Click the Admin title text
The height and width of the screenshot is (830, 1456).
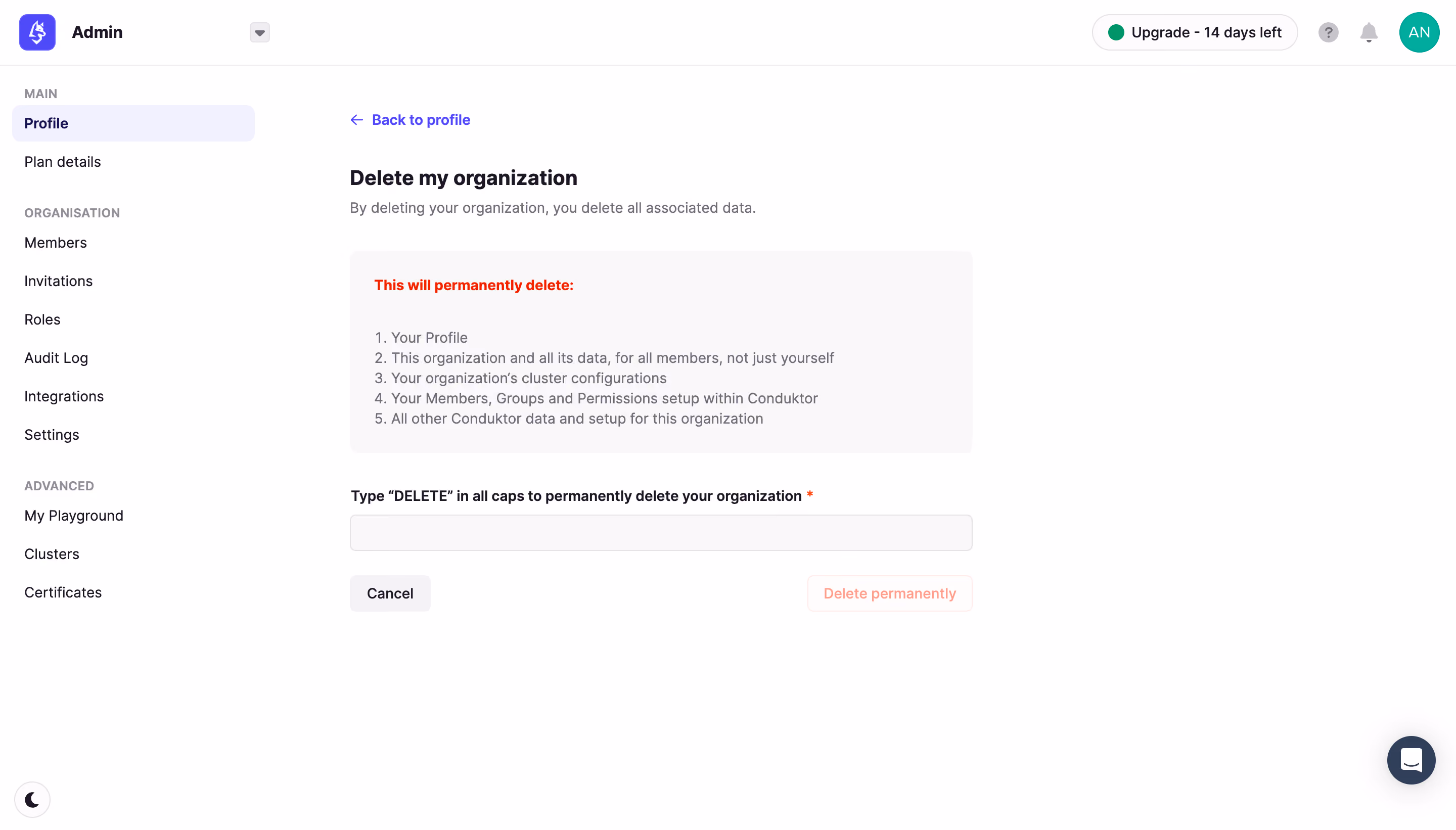(97, 32)
